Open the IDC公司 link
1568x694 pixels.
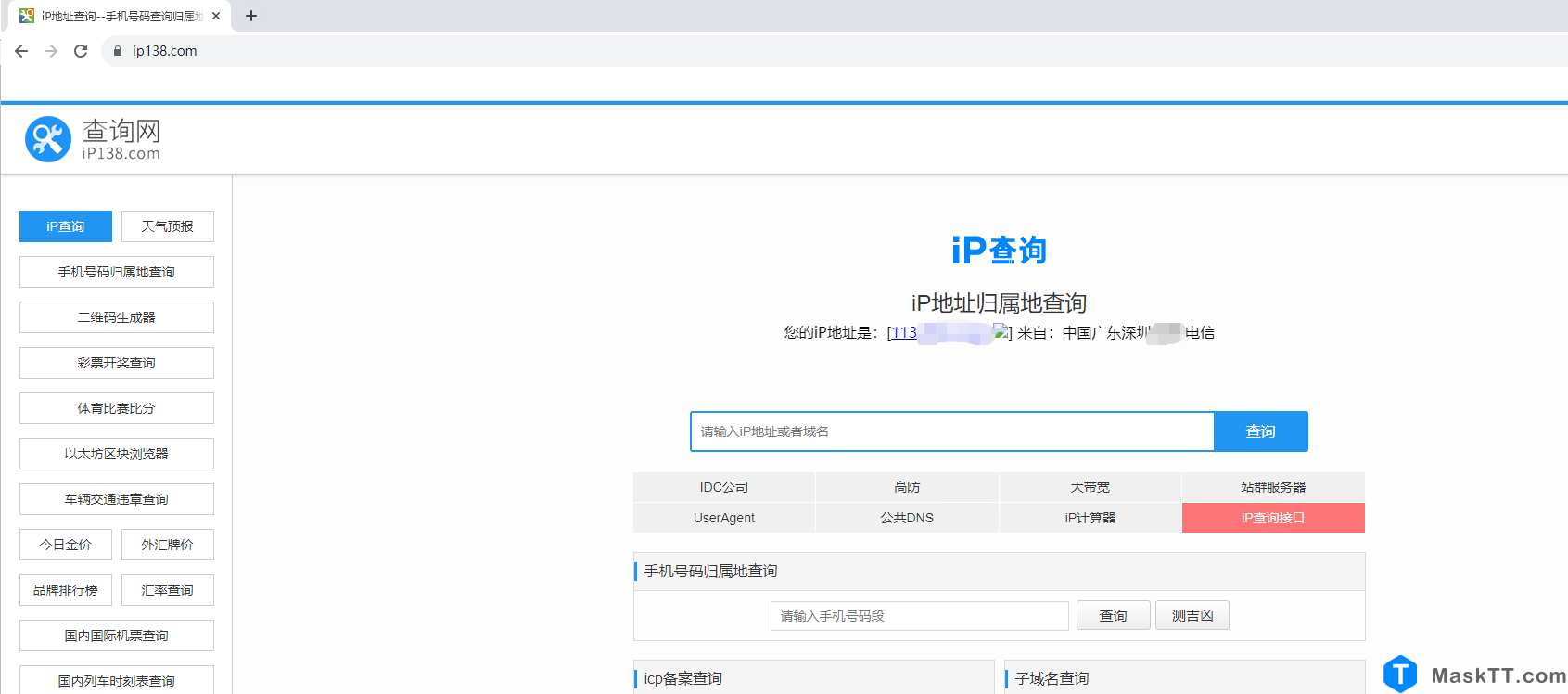[724, 487]
